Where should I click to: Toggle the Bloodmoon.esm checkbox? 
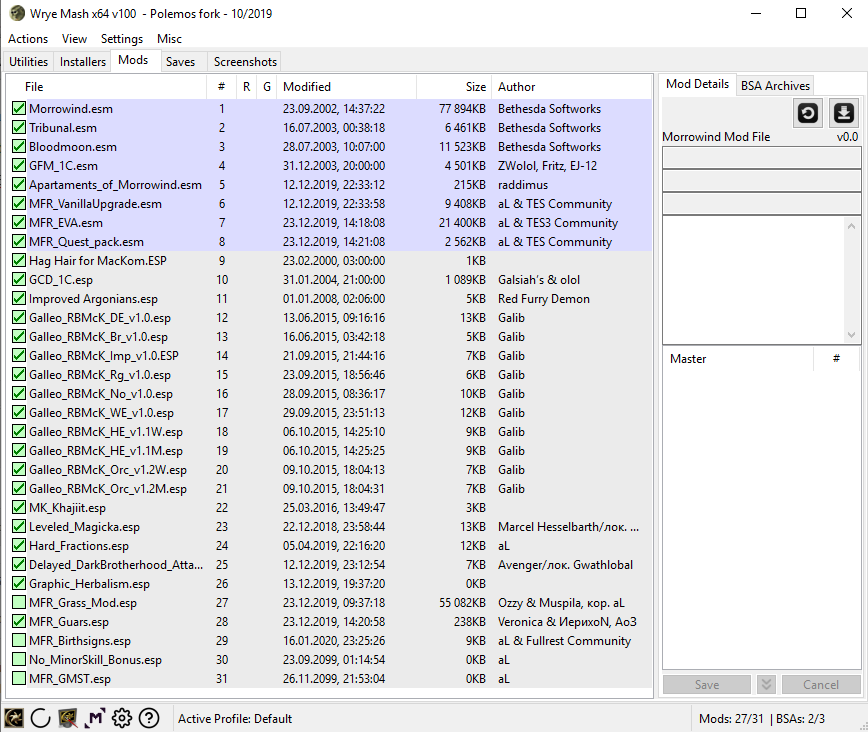tap(19, 147)
